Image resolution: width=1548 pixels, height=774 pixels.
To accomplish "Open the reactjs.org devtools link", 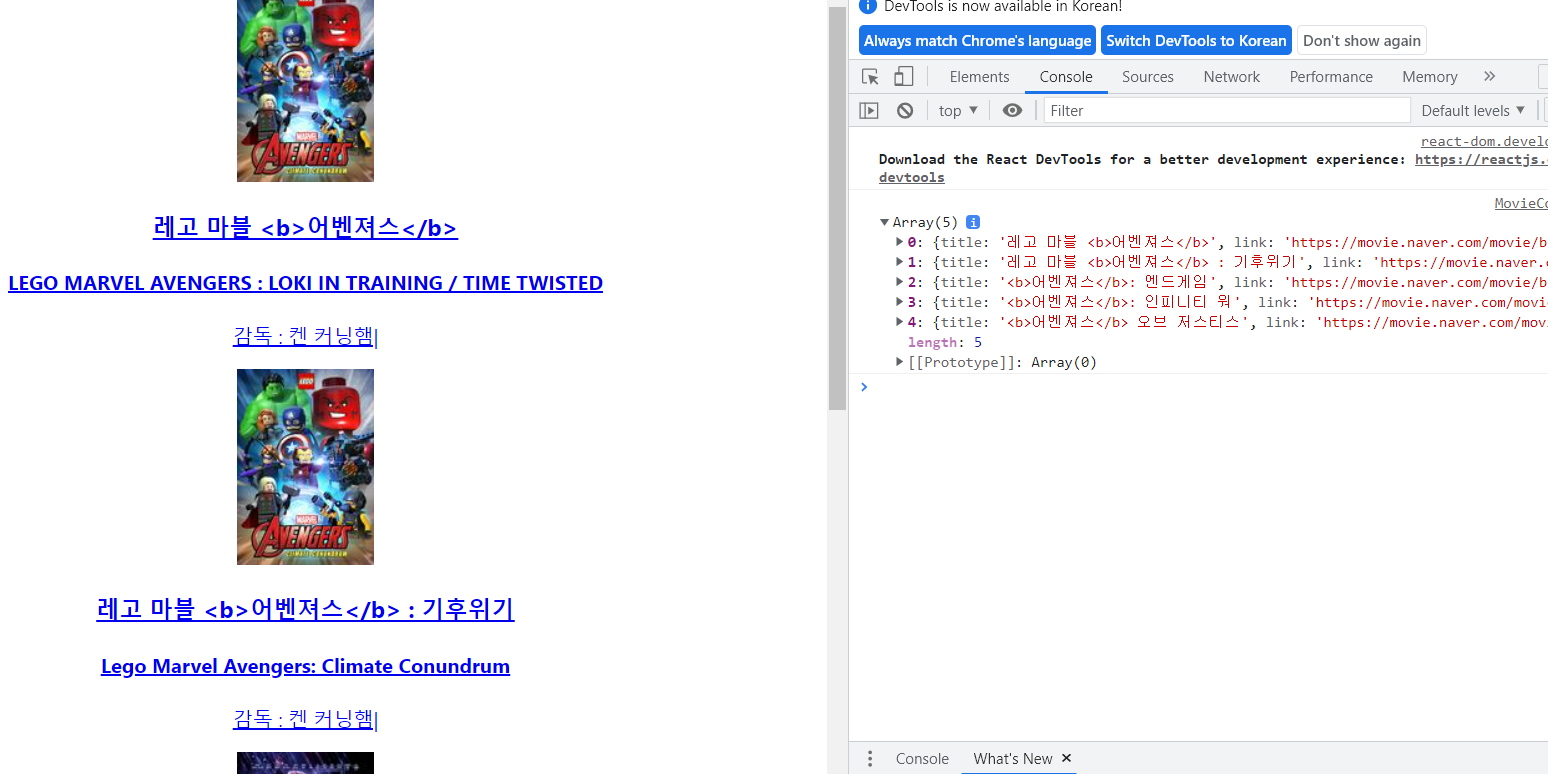I will 1481,159.
